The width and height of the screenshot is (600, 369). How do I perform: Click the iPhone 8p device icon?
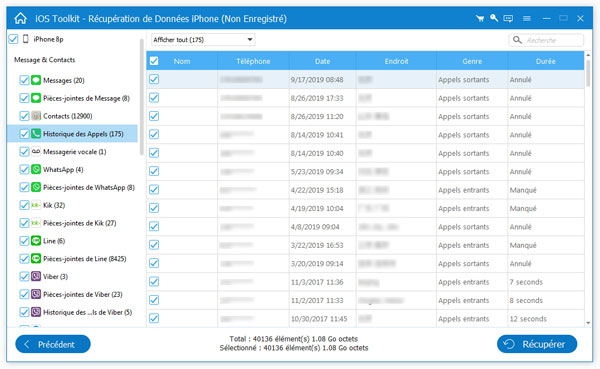(26, 39)
